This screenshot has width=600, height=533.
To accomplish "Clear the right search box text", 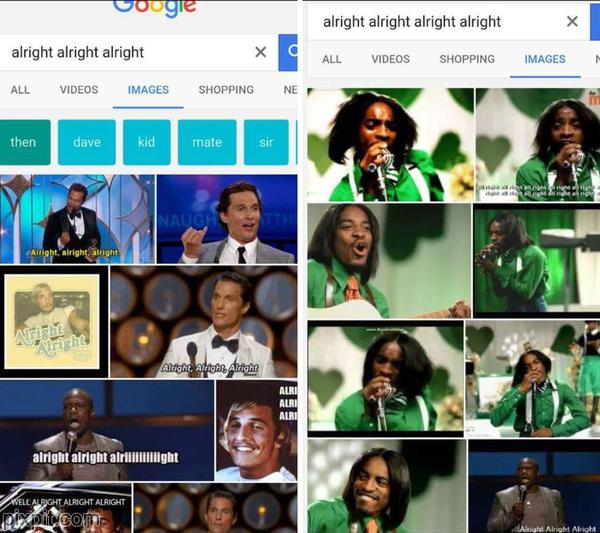I will pyautogui.click(x=572, y=21).
